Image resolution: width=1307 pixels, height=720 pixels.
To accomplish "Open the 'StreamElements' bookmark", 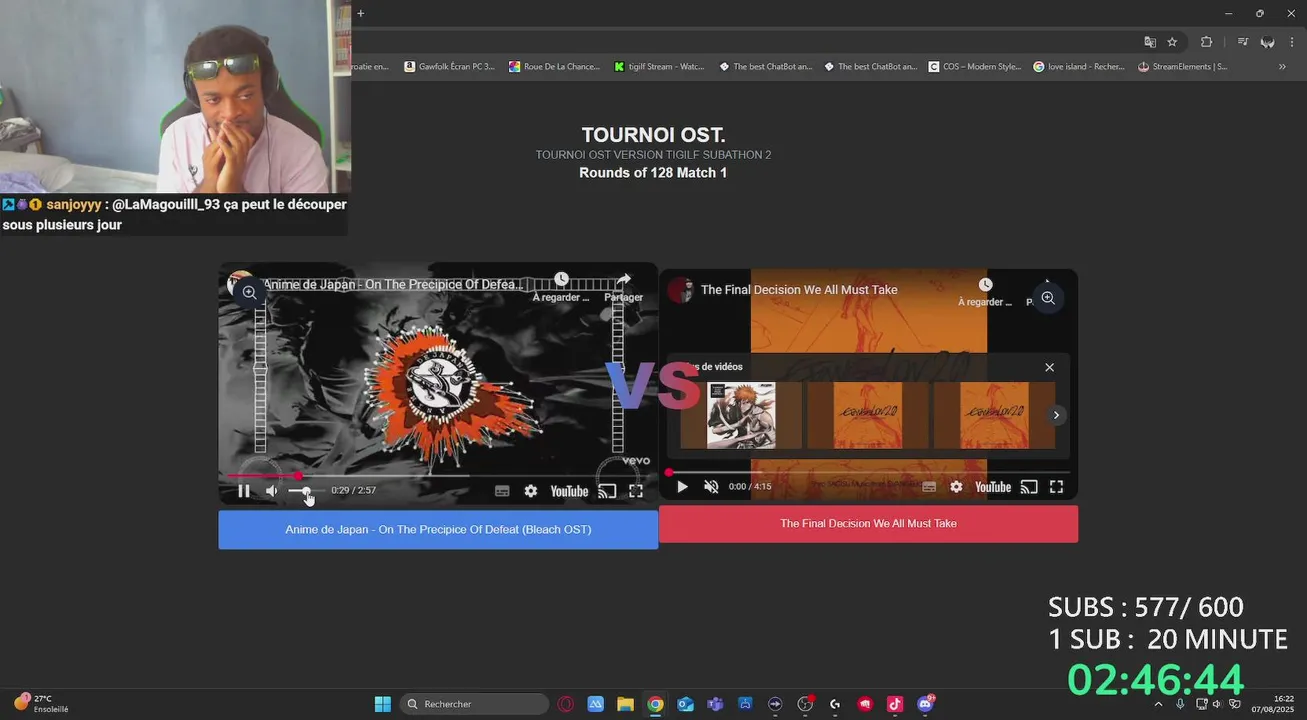I will [1183, 67].
